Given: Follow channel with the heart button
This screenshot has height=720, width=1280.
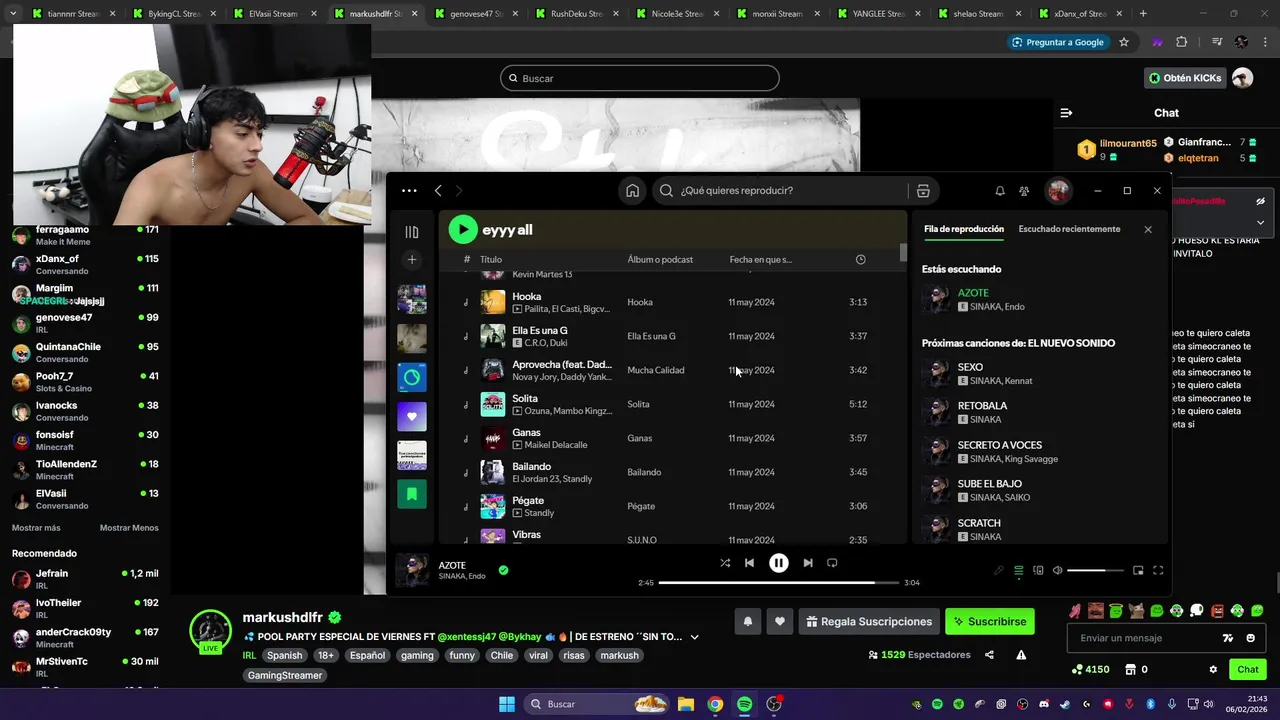Looking at the screenshot, I should point(780,621).
